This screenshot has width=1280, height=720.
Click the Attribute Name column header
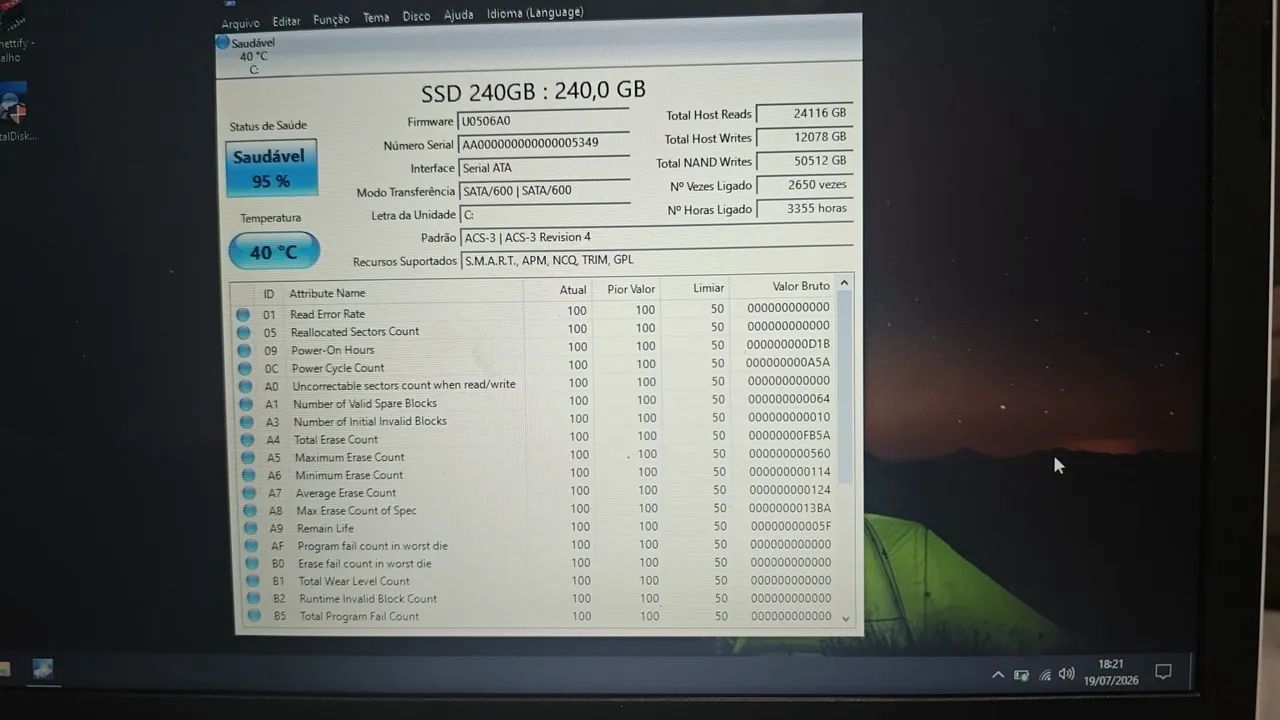[x=327, y=293]
